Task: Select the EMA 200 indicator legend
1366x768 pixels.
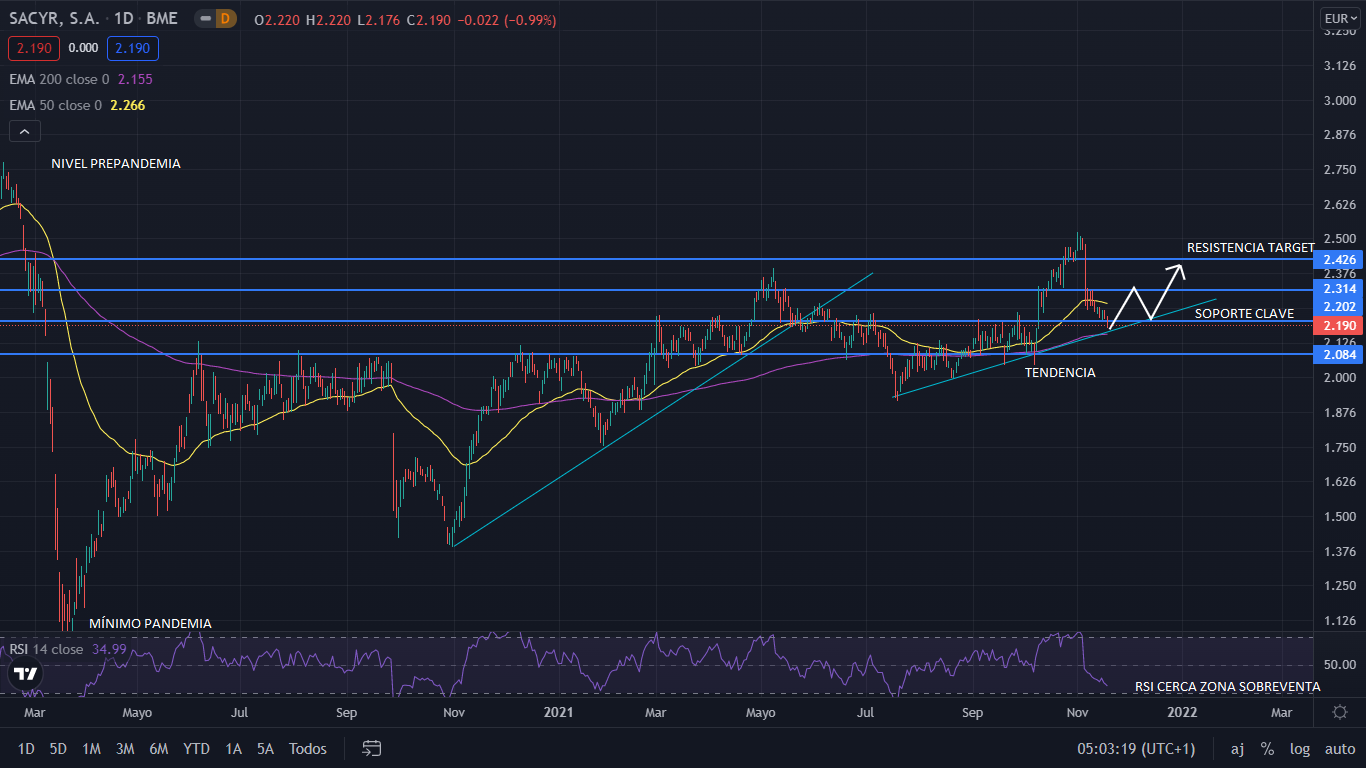Action: click(x=59, y=79)
